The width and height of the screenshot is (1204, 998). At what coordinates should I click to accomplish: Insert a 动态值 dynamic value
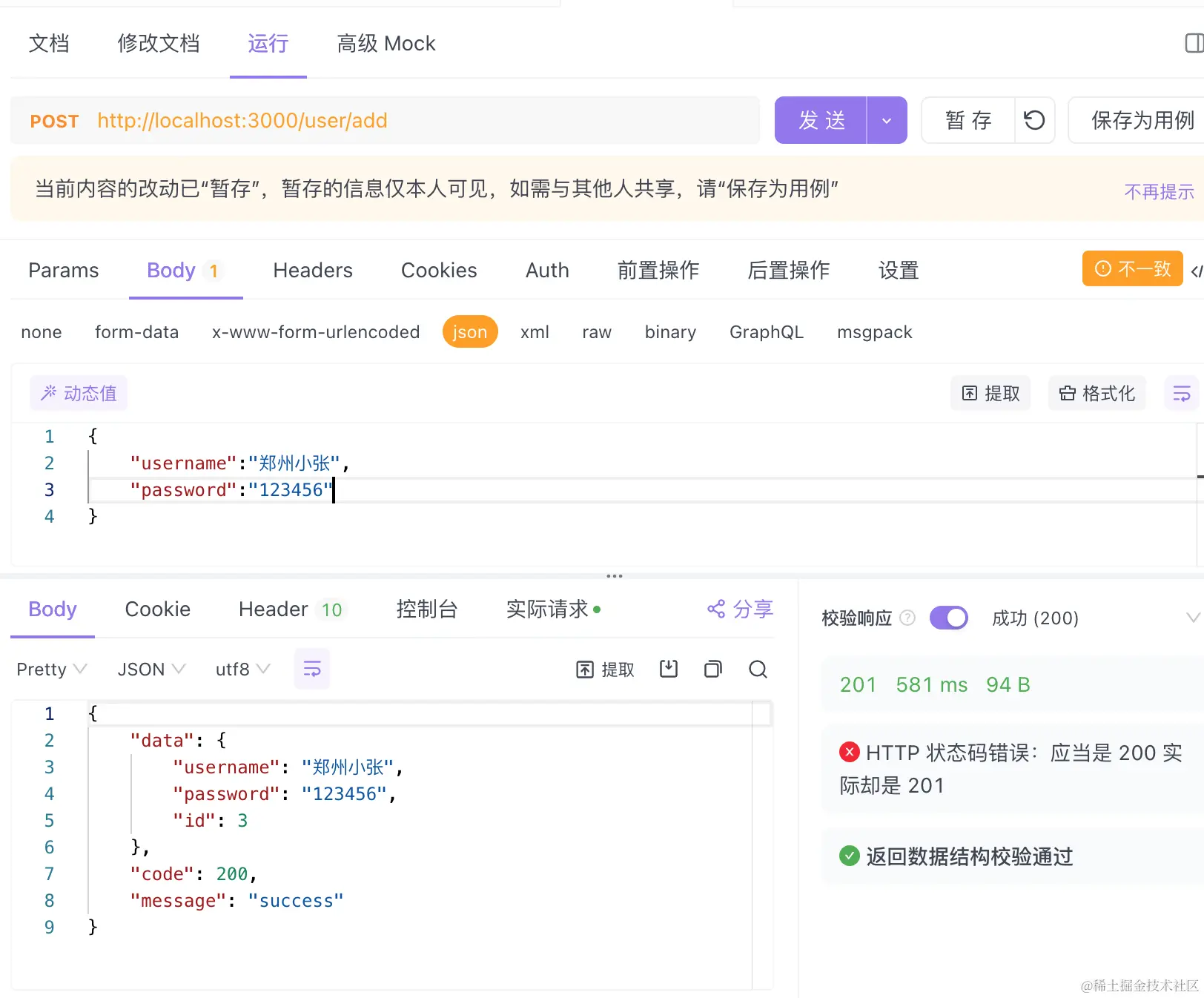[79, 393]
